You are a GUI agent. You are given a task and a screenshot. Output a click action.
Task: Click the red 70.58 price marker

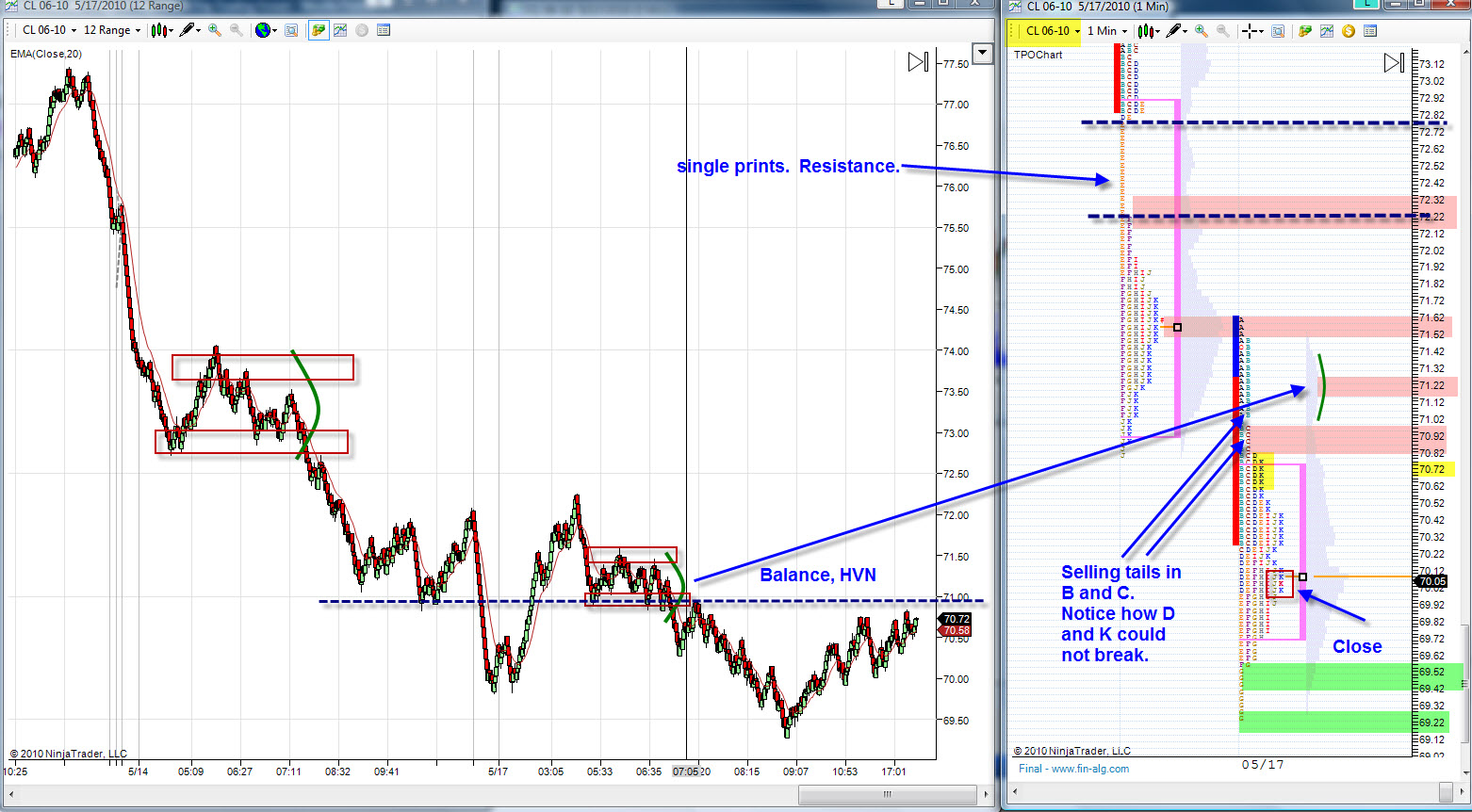click(956, 630)
